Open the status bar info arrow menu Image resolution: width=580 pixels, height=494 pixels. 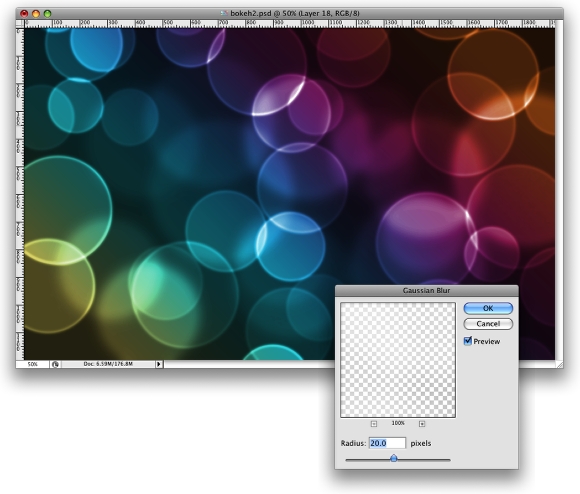(x=159, y=364)
